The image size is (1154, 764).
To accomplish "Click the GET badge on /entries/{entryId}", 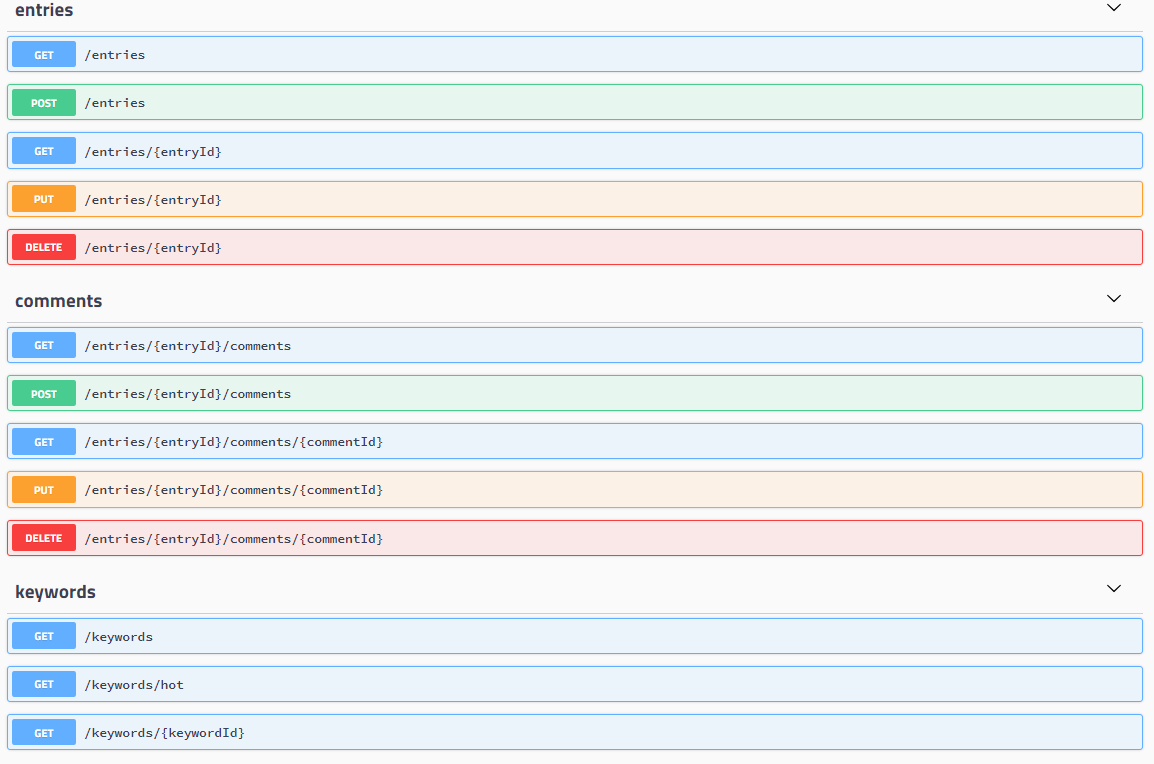I will [43, 150].
